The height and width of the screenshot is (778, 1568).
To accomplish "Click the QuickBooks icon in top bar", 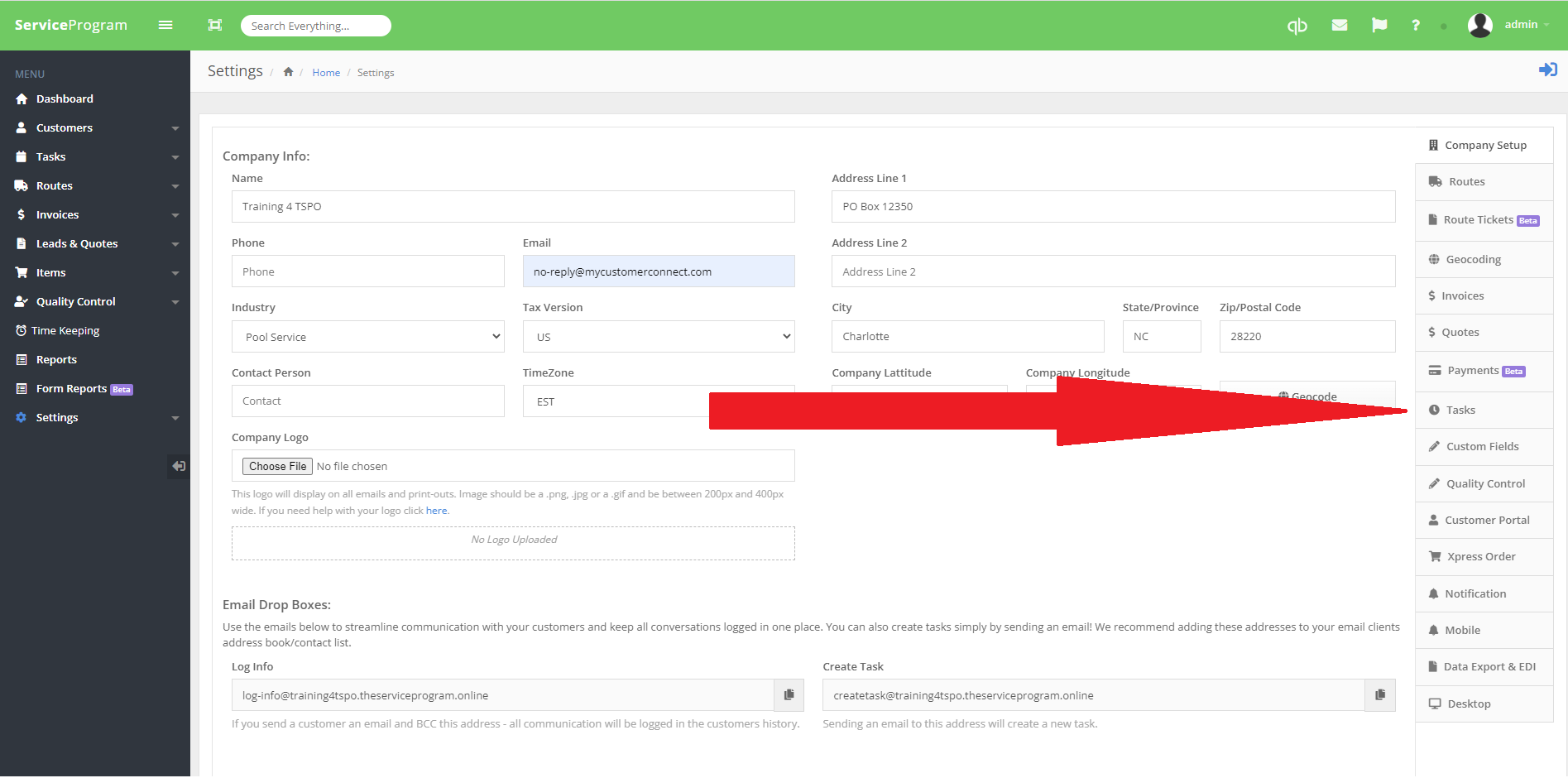I will coord(1297,26).
